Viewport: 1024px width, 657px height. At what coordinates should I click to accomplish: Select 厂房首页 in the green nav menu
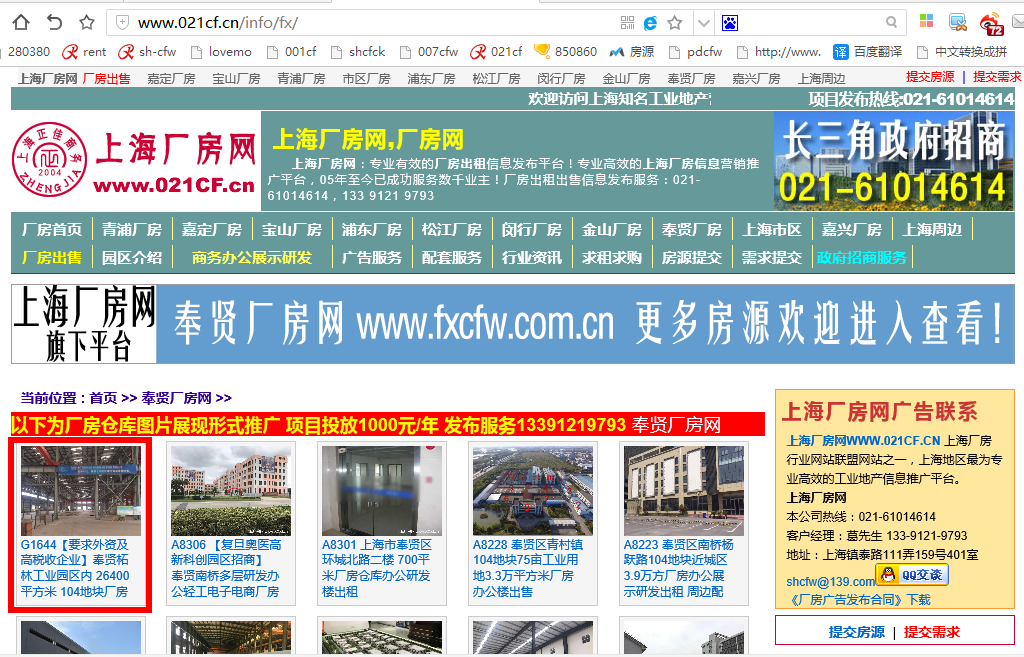click(x=52, y=230)
